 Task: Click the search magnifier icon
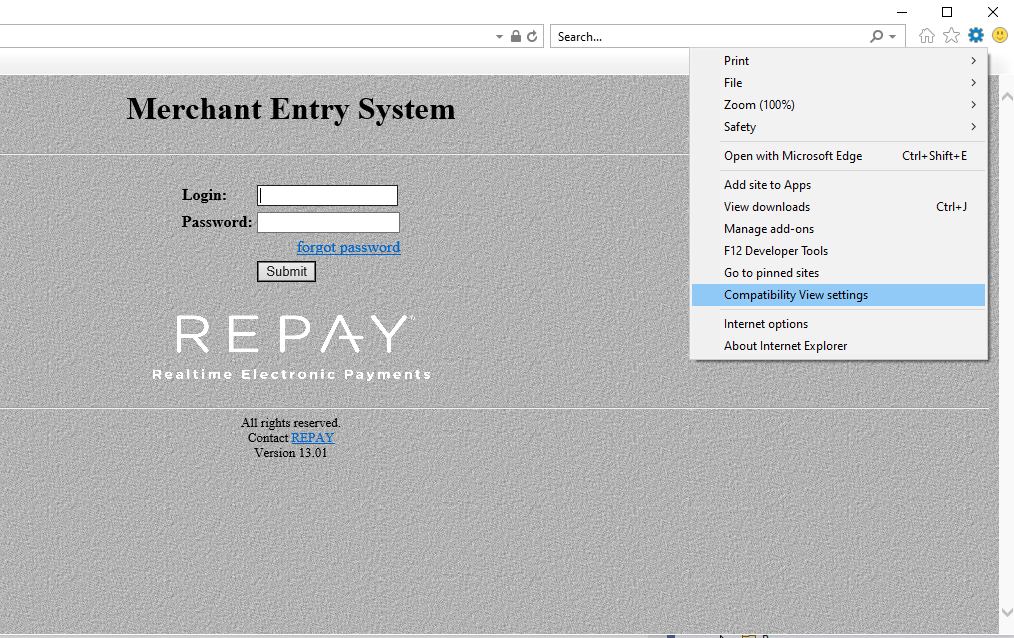click(876, 37)
